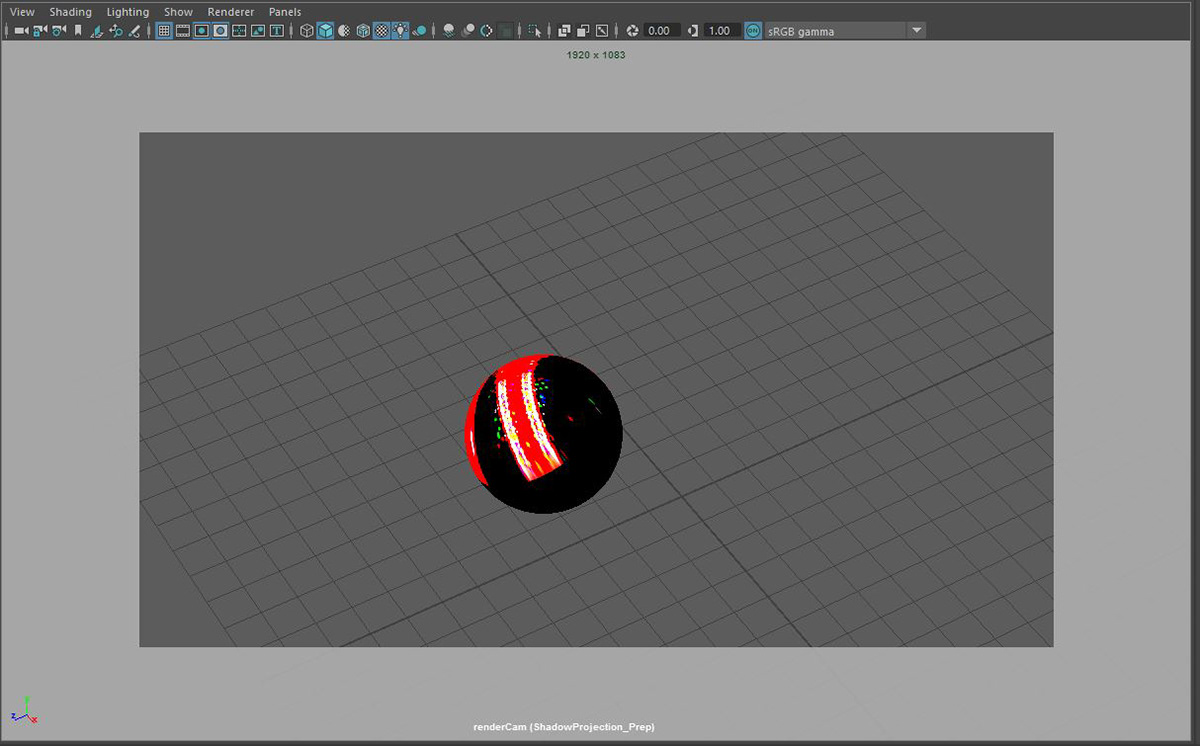
Task: Toggle the Field Chart icon
Action: [239, 31]
